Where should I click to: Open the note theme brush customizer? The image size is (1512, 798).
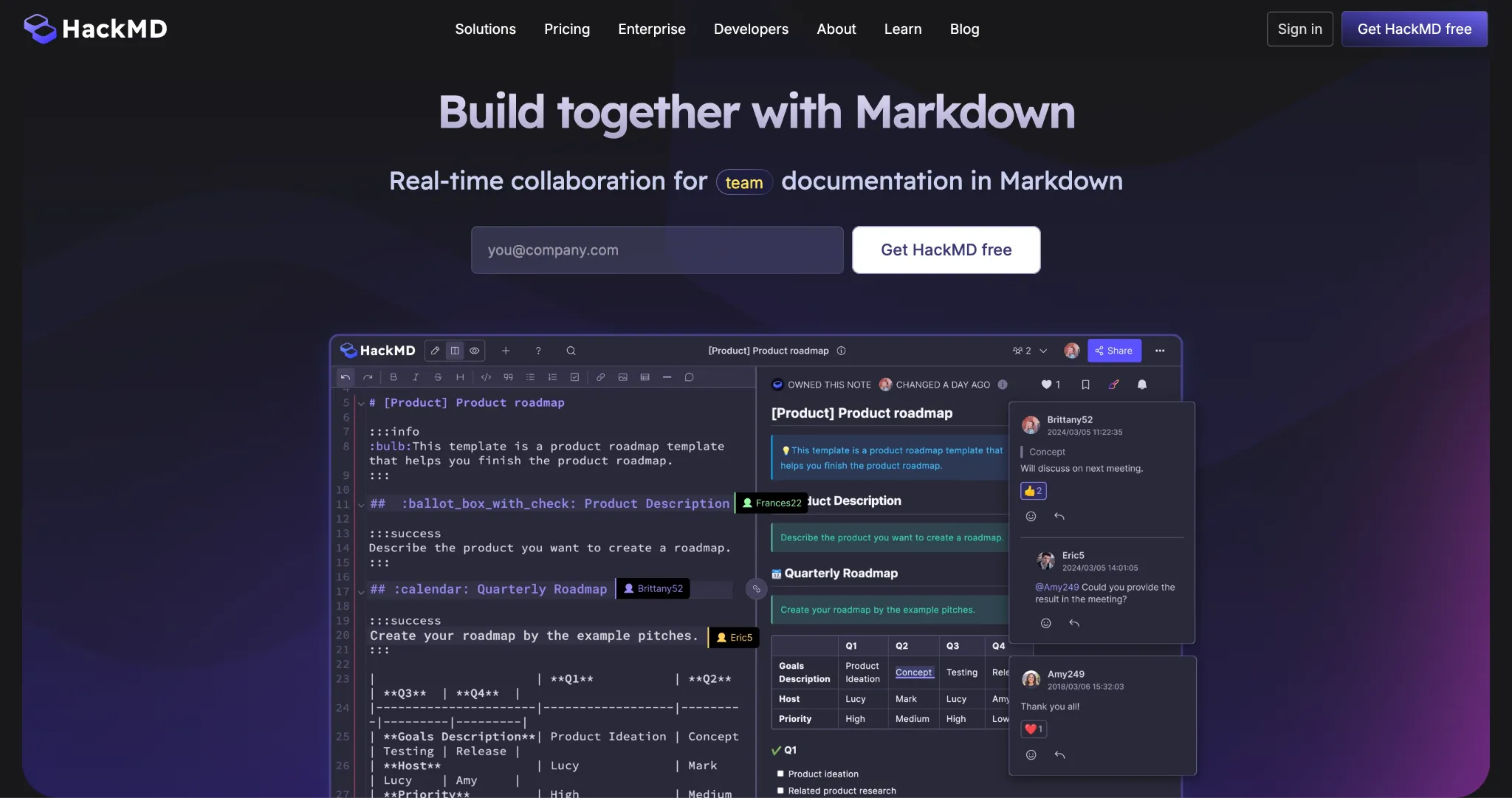click(x=1113, y=384)
